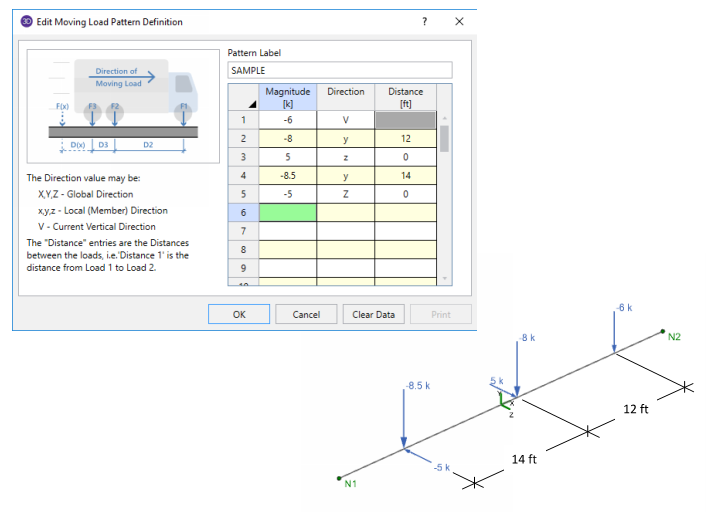This screenshot has height=512, width=706.
Task: Close the Edit Moving Load Pattern dialog
Action: [x=459, y=21]
